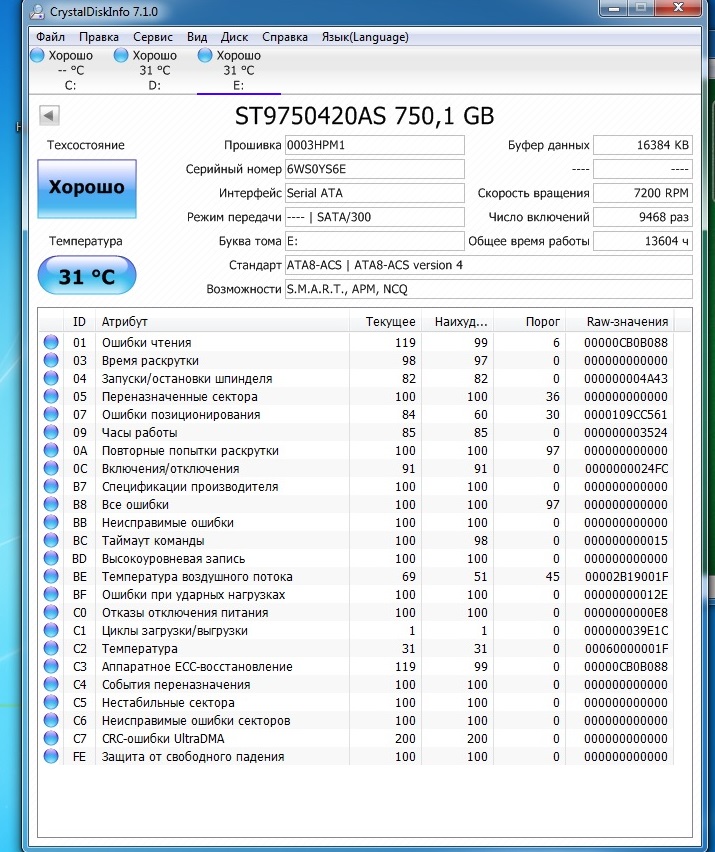
Task: Click status orb for Переназначенные сектора row
Action: tap(51, 397)
